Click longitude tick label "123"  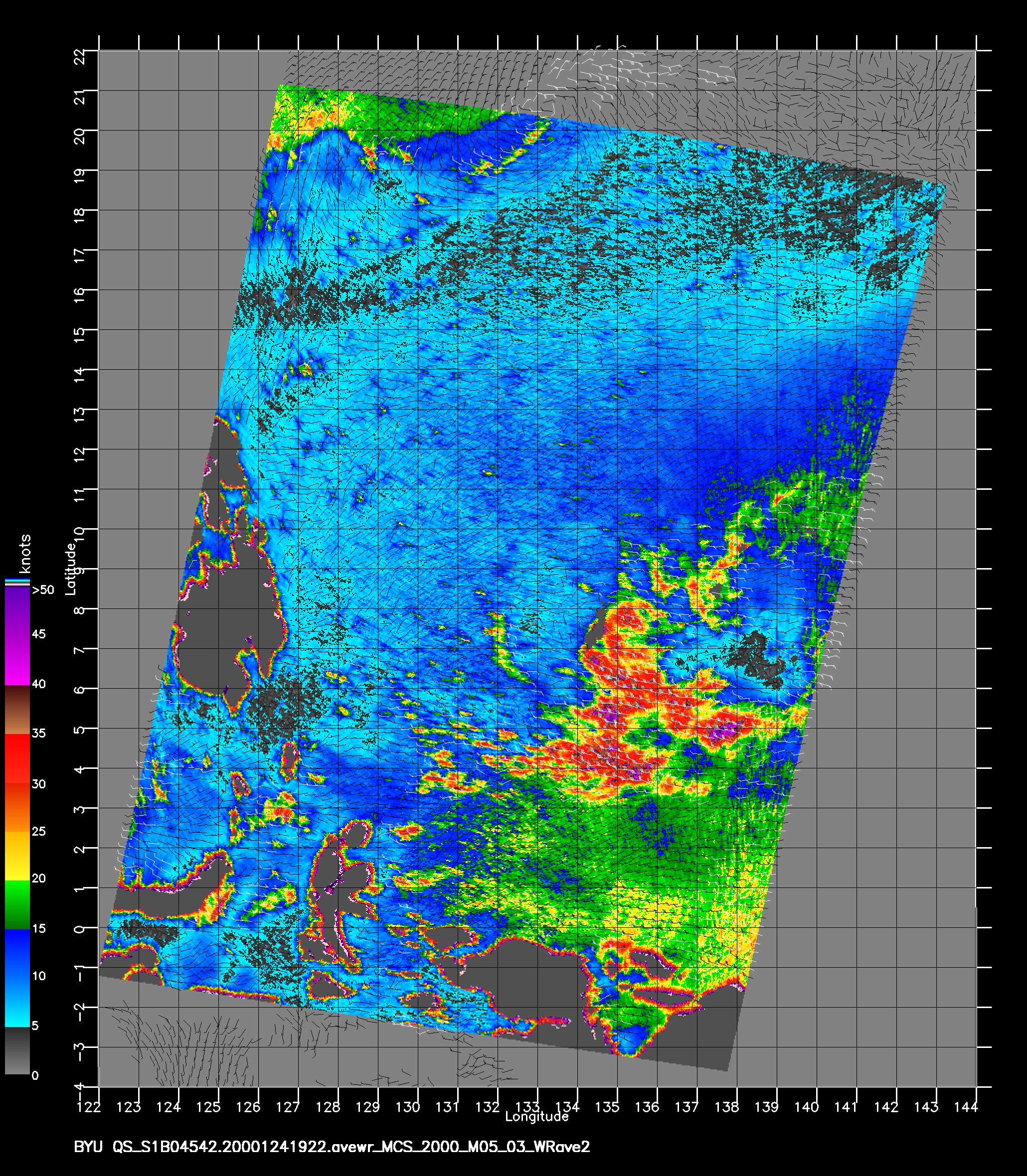point(129,1107)
